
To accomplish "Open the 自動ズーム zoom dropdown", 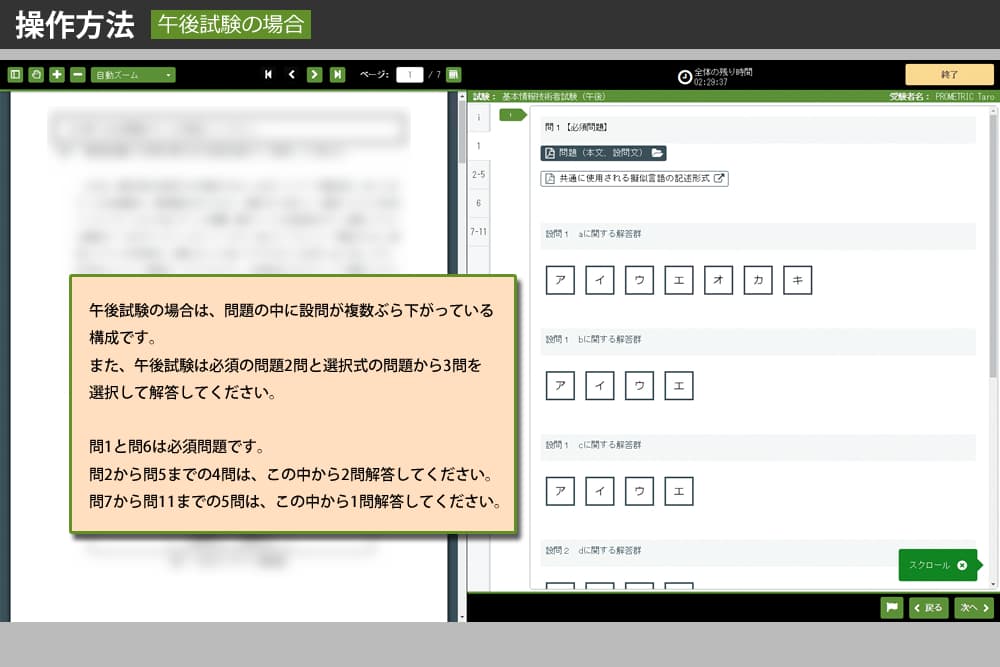I will point(133,75).
